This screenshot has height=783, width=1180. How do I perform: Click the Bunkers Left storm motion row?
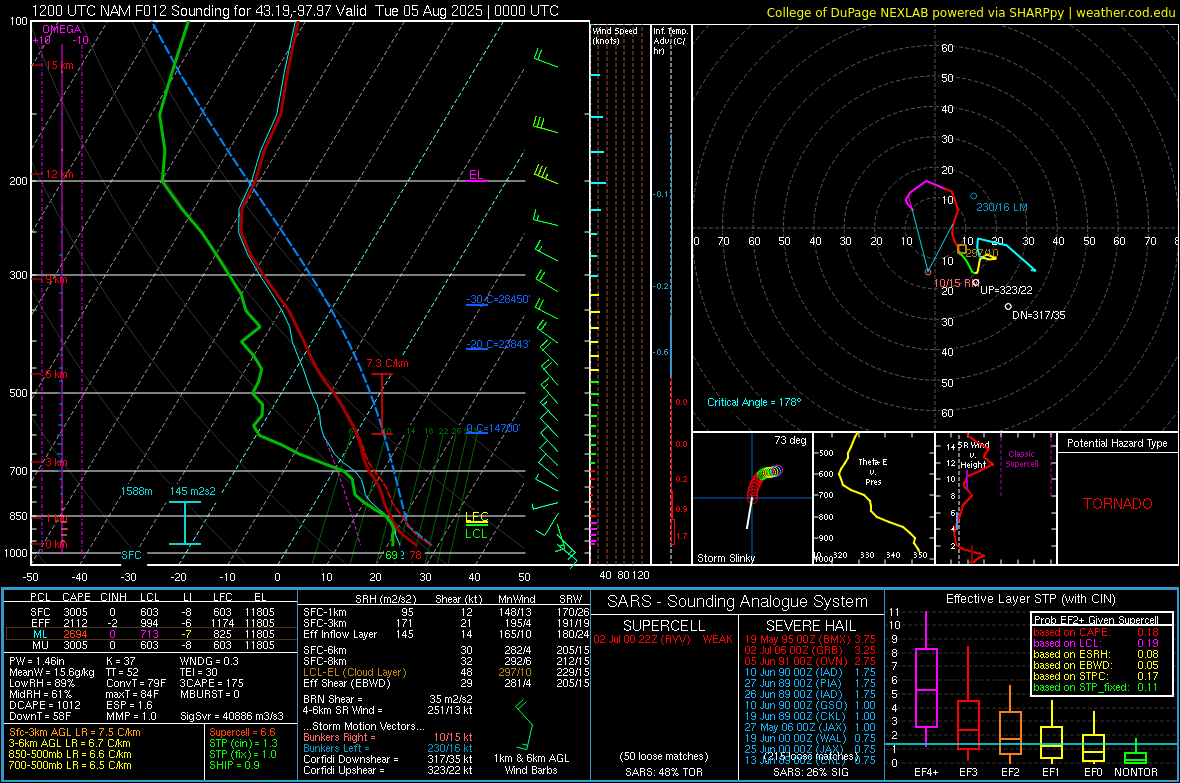pyautogui.click(x=388, y=748)
